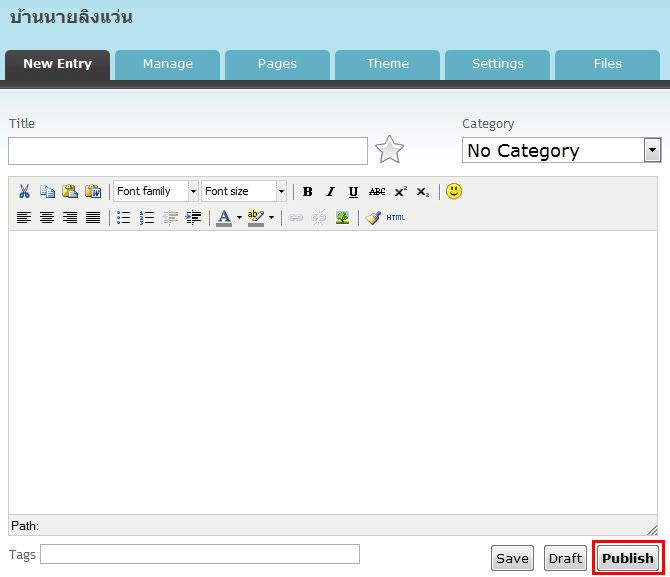Screen dimensions: 670x577
Task: Open the No Category dropdown
Action: (561, 150)
